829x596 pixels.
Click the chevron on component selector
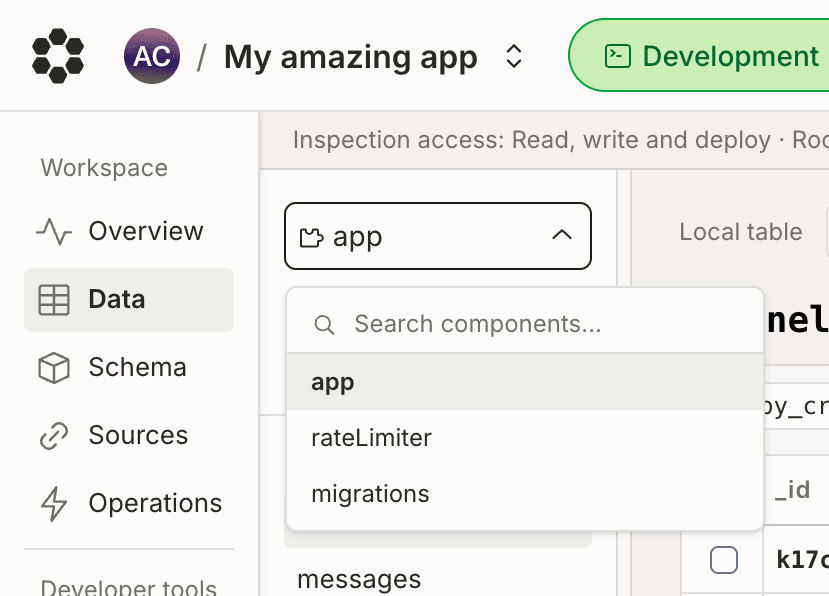562,235
